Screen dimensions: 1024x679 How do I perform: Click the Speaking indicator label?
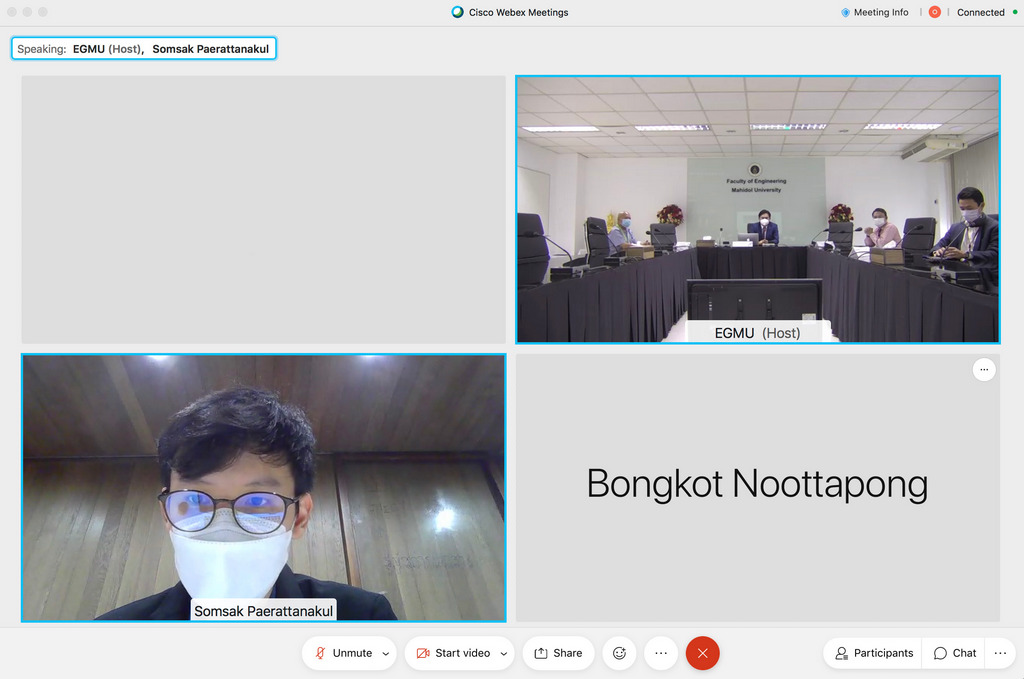(x=143, y=48)
